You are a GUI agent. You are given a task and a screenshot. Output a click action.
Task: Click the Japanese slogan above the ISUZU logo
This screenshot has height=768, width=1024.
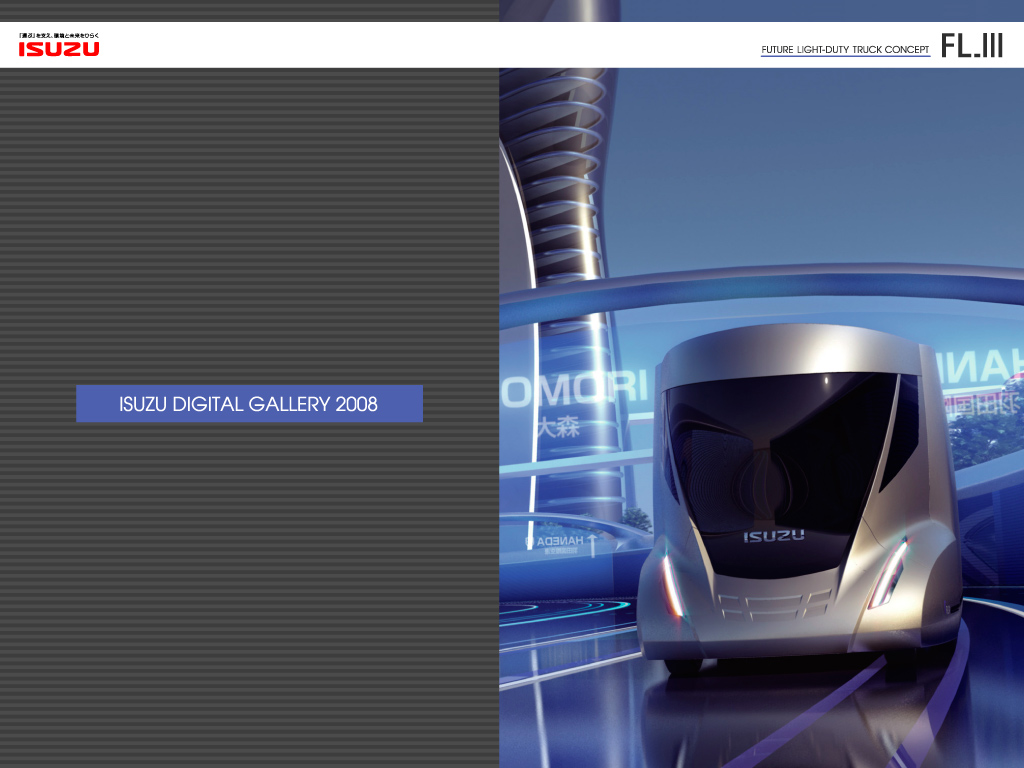click(59, 35)
